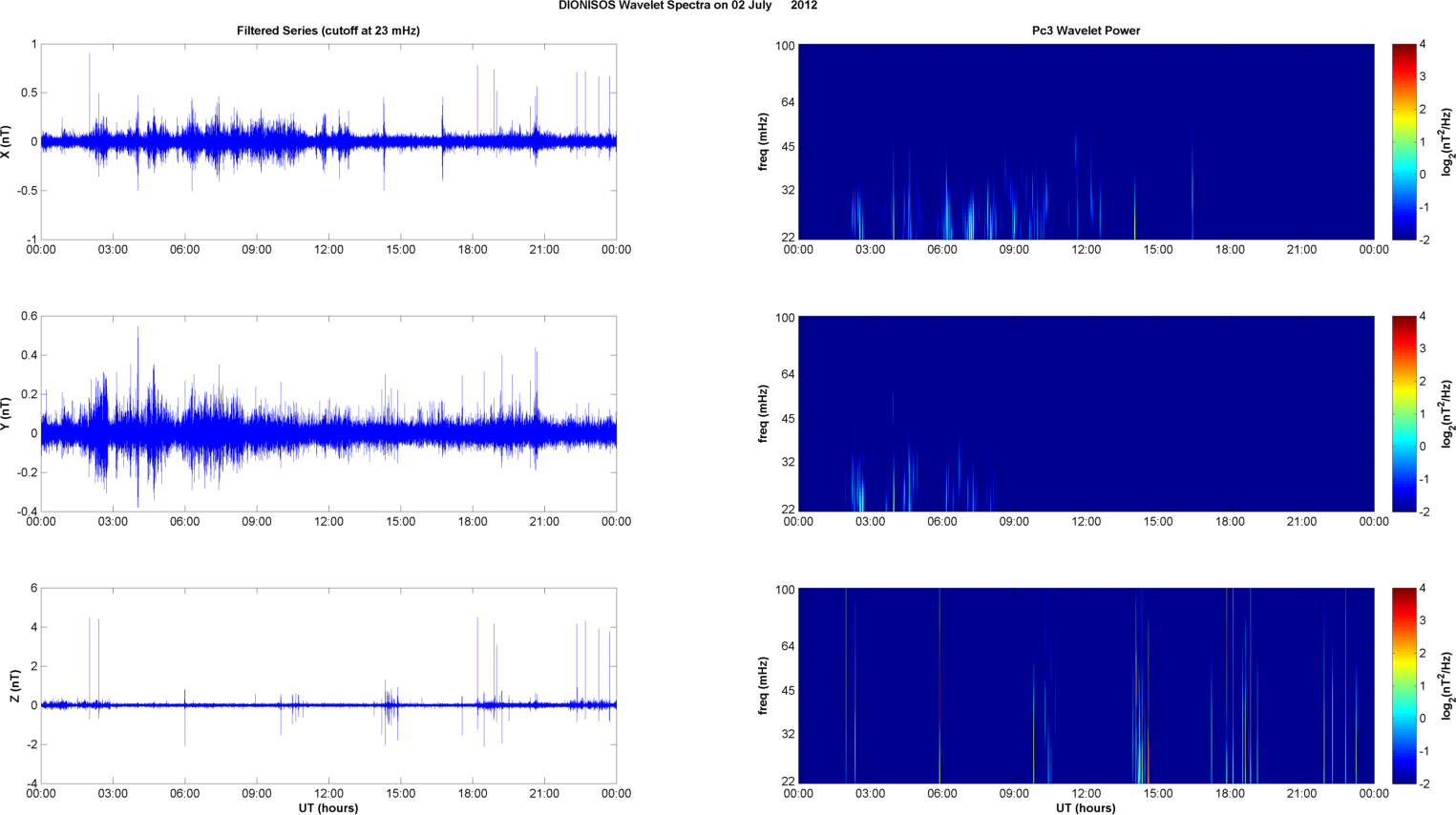1456x815 pixels.
Task: Select the "Filtered Series (cutoff at 23 mHz)" heading
Action: point(328,31)
